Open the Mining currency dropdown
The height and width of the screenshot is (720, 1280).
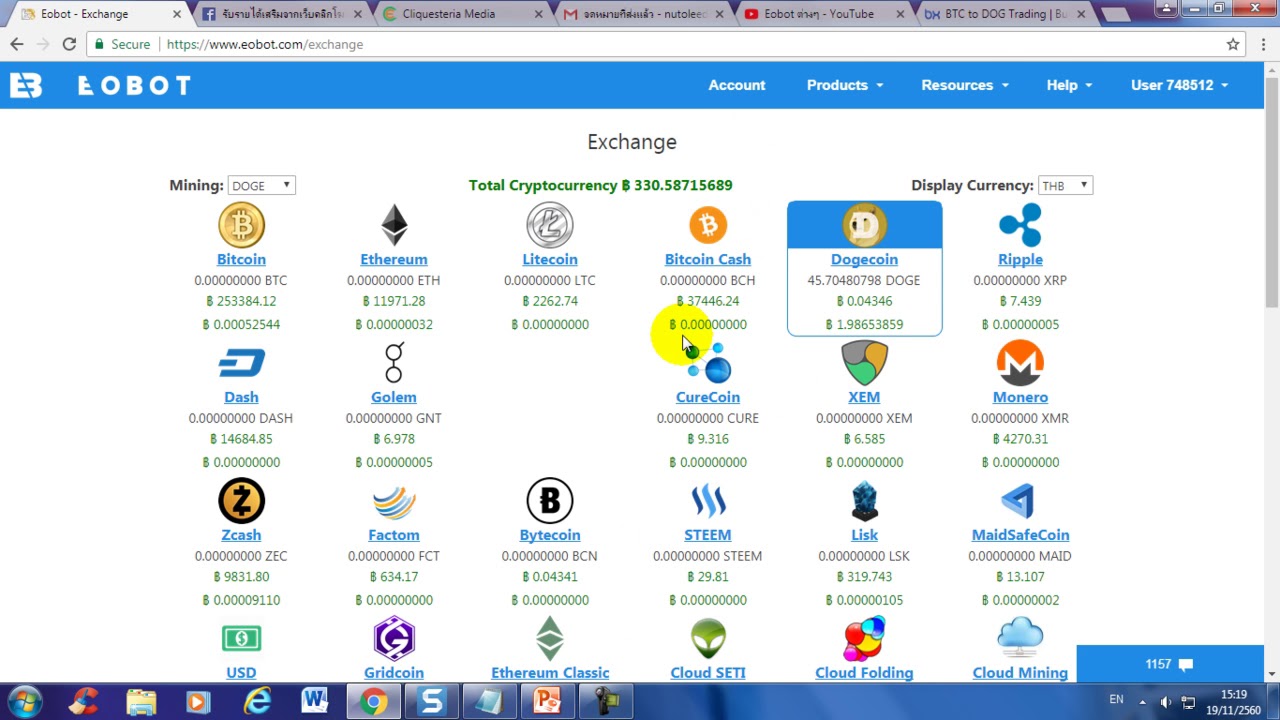(x=261, y=185)
